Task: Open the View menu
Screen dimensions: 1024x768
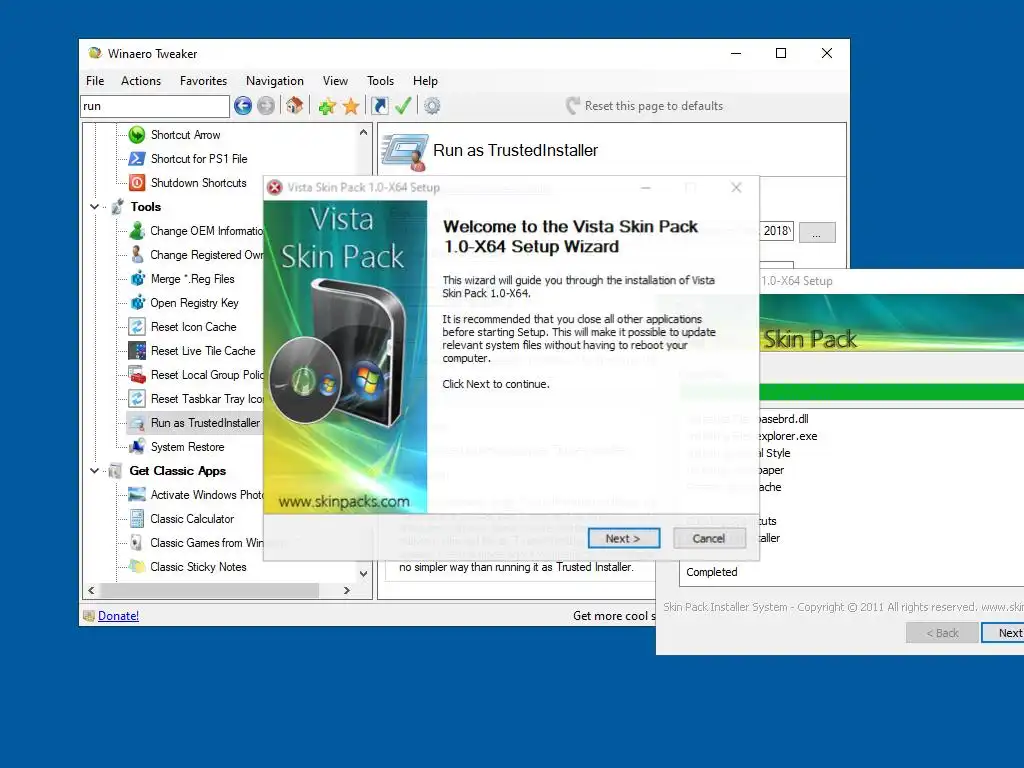Action: 335,80
